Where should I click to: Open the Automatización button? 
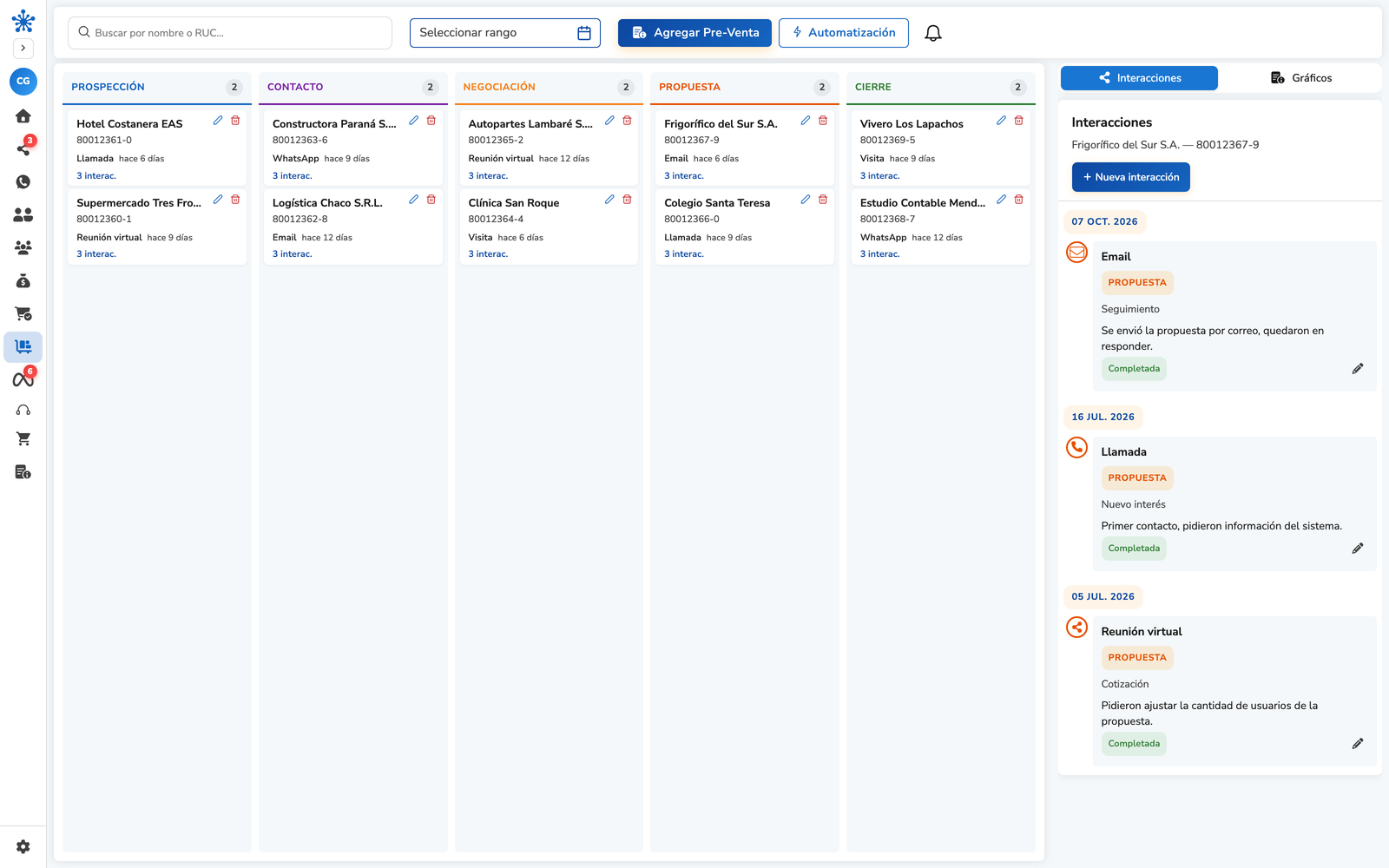click(844, 33)
